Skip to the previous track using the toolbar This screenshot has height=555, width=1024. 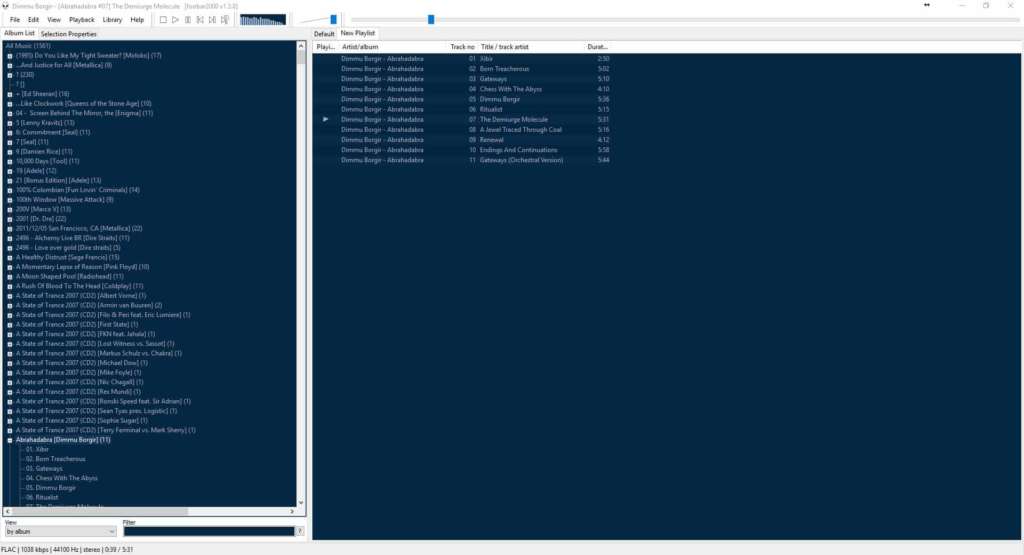point(200,20)
